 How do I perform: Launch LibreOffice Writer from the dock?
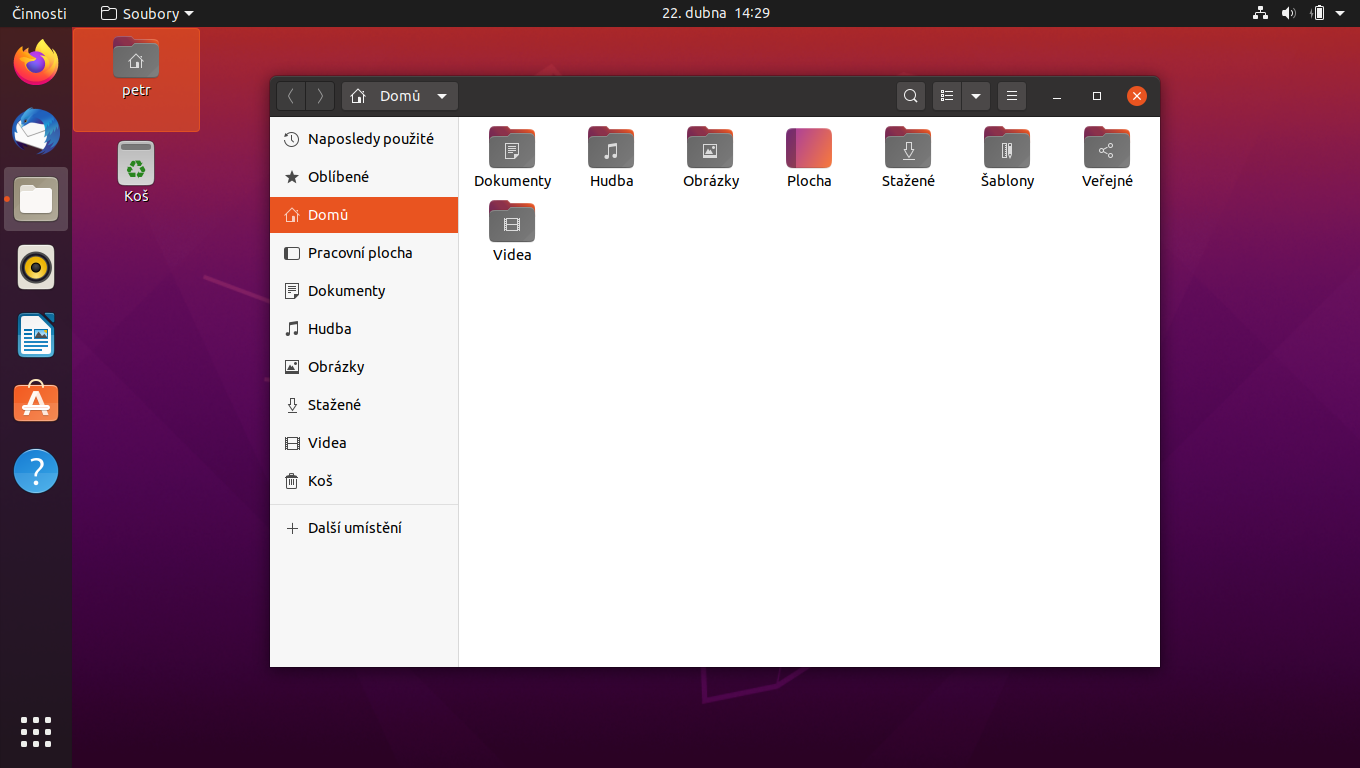pos(36,335)
